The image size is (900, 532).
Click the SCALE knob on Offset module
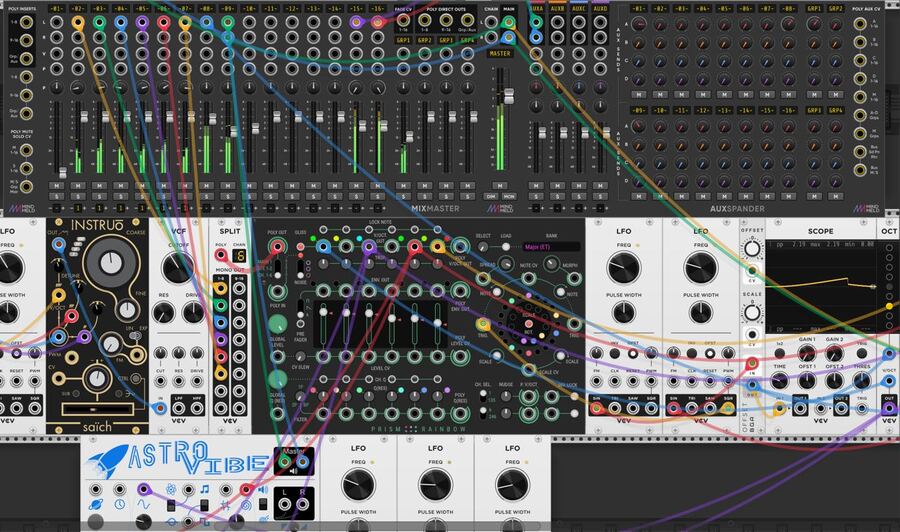752,313
